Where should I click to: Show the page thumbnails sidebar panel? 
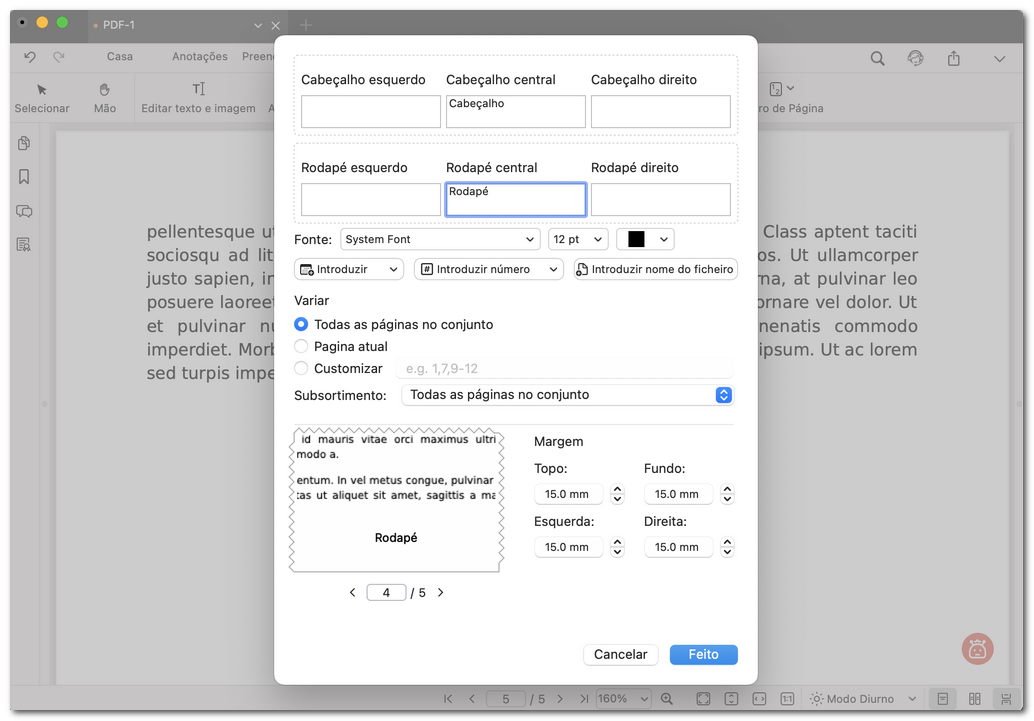(x=24, y=144)
